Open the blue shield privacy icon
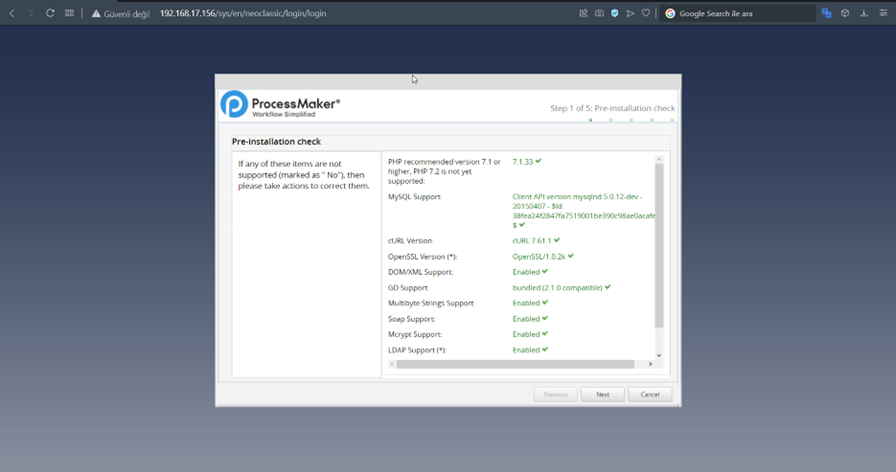 (x=614, y=13)
